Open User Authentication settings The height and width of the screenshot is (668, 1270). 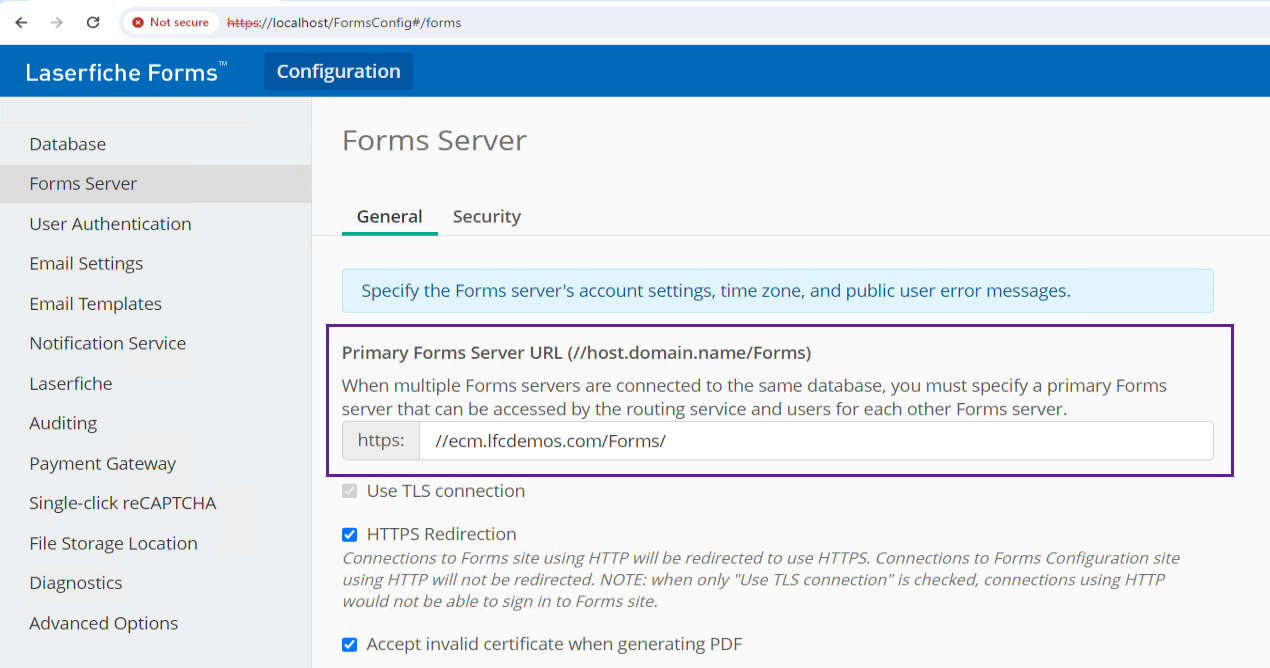tap(110, 224)
